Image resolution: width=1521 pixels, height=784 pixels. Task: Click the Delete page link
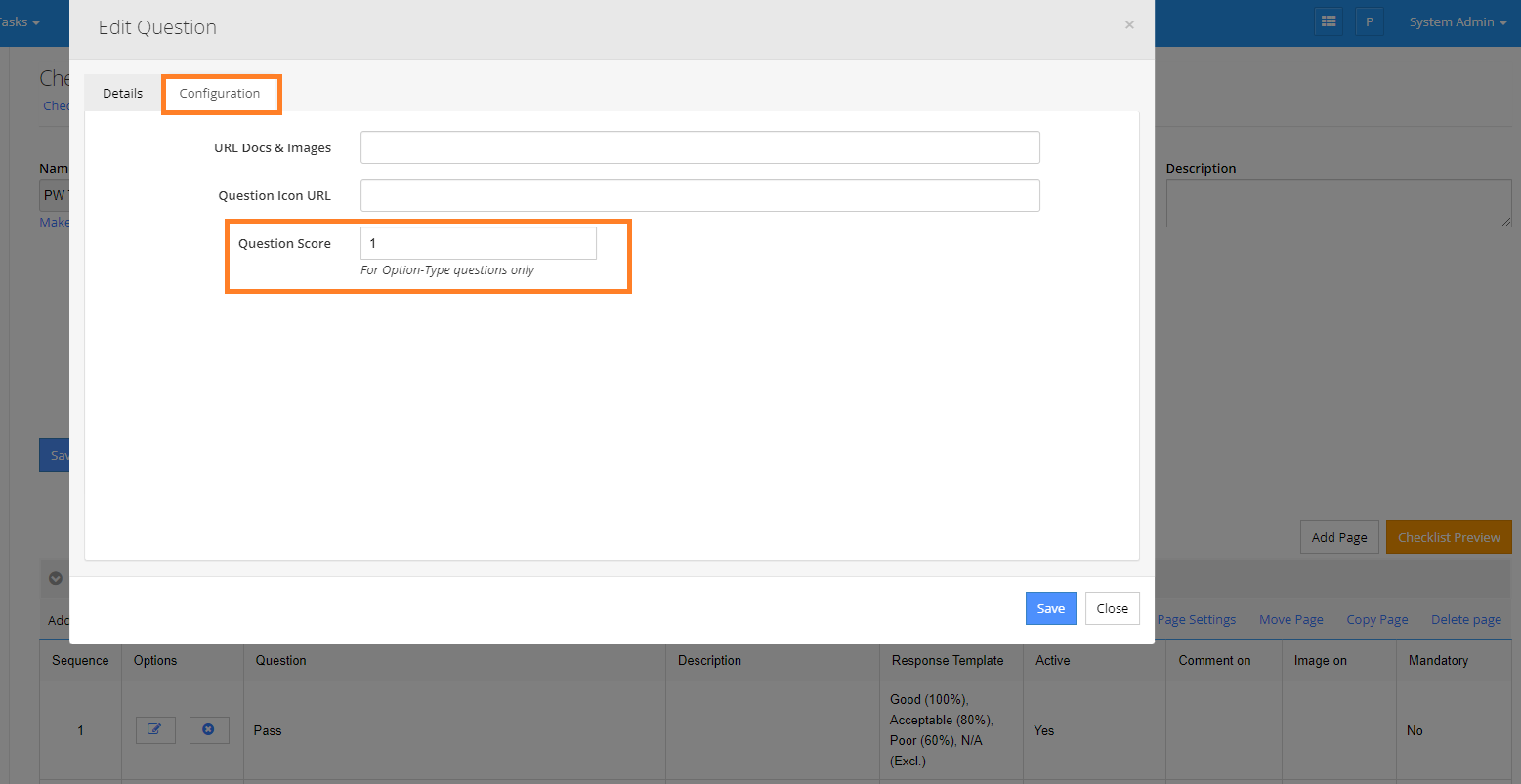1465,620
